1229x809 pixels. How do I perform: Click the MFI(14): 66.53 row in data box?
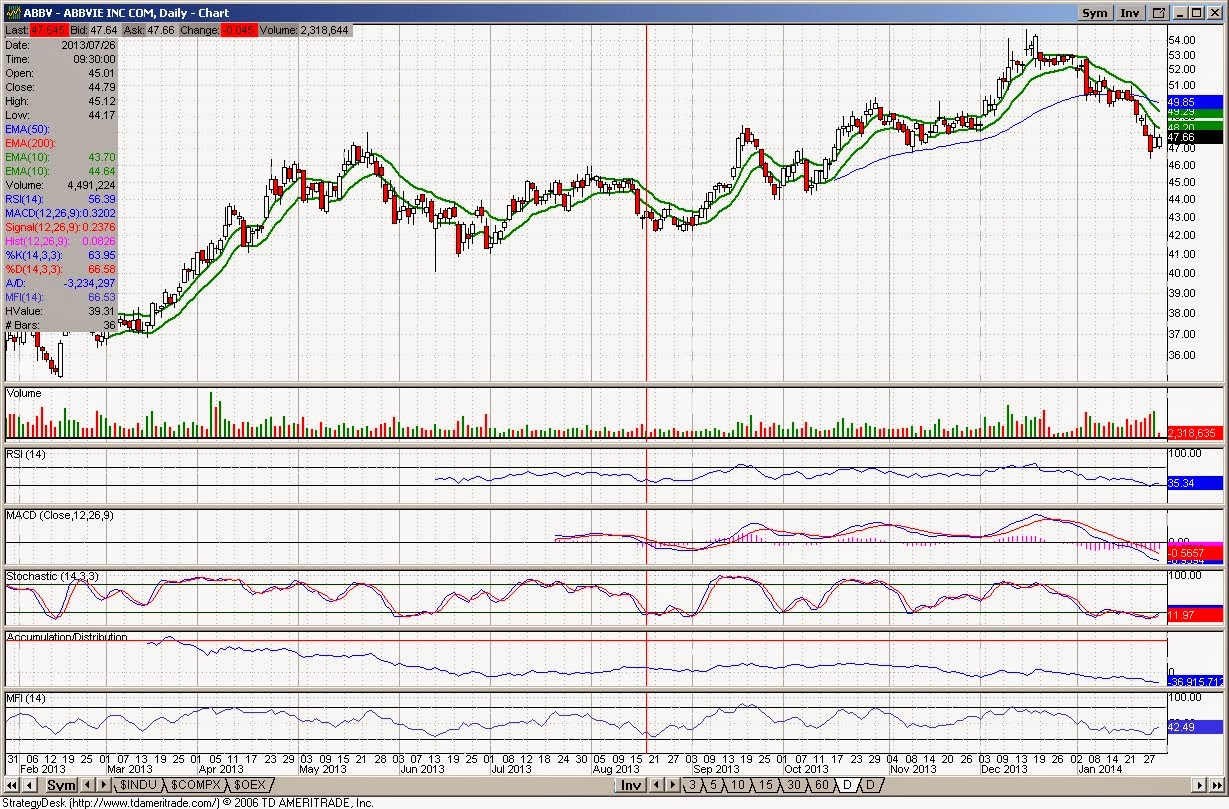pyautogui.click(x=61, y=297)
